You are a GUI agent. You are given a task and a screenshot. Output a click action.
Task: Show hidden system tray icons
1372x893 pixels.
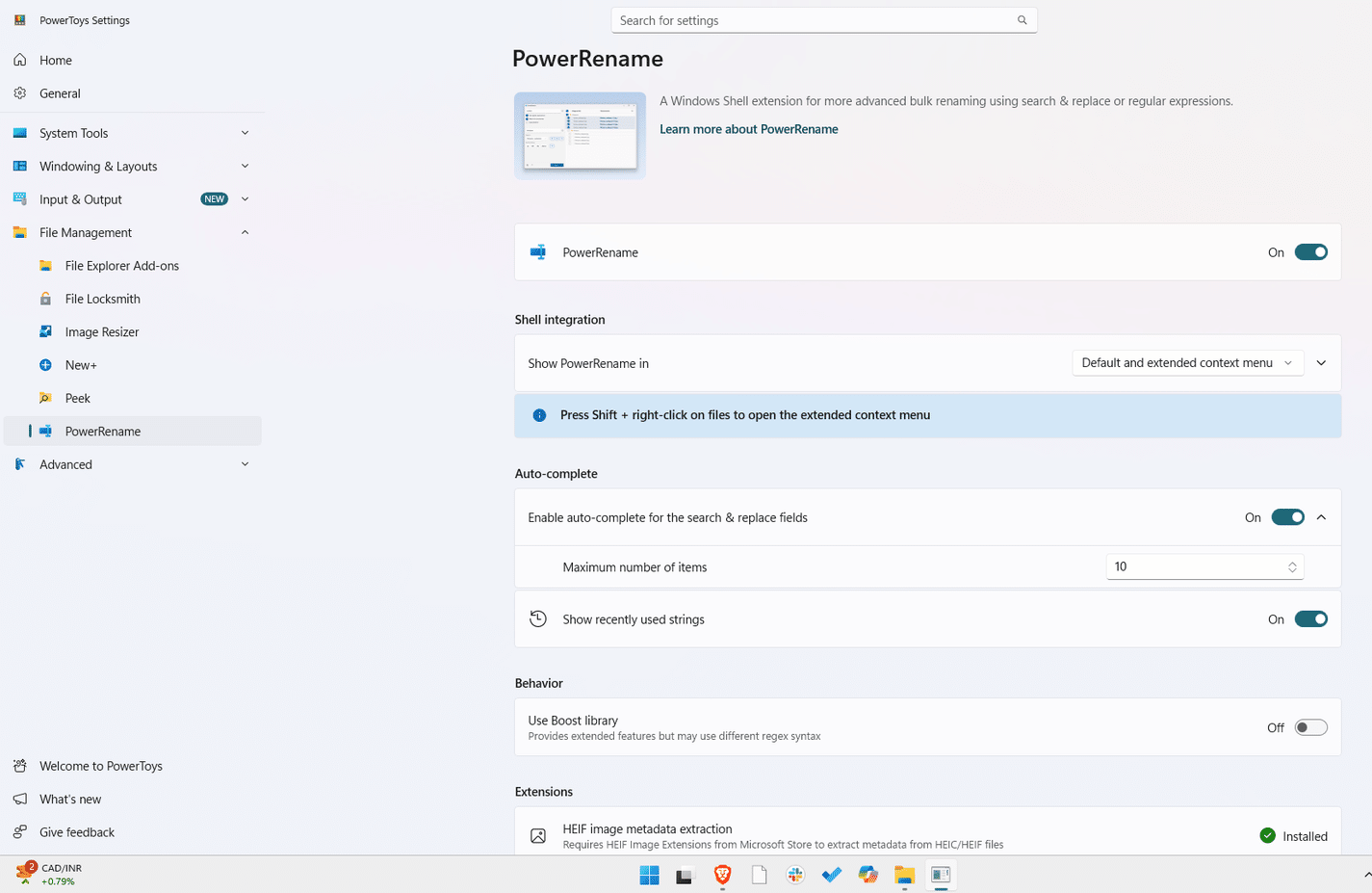(1366, 875)
